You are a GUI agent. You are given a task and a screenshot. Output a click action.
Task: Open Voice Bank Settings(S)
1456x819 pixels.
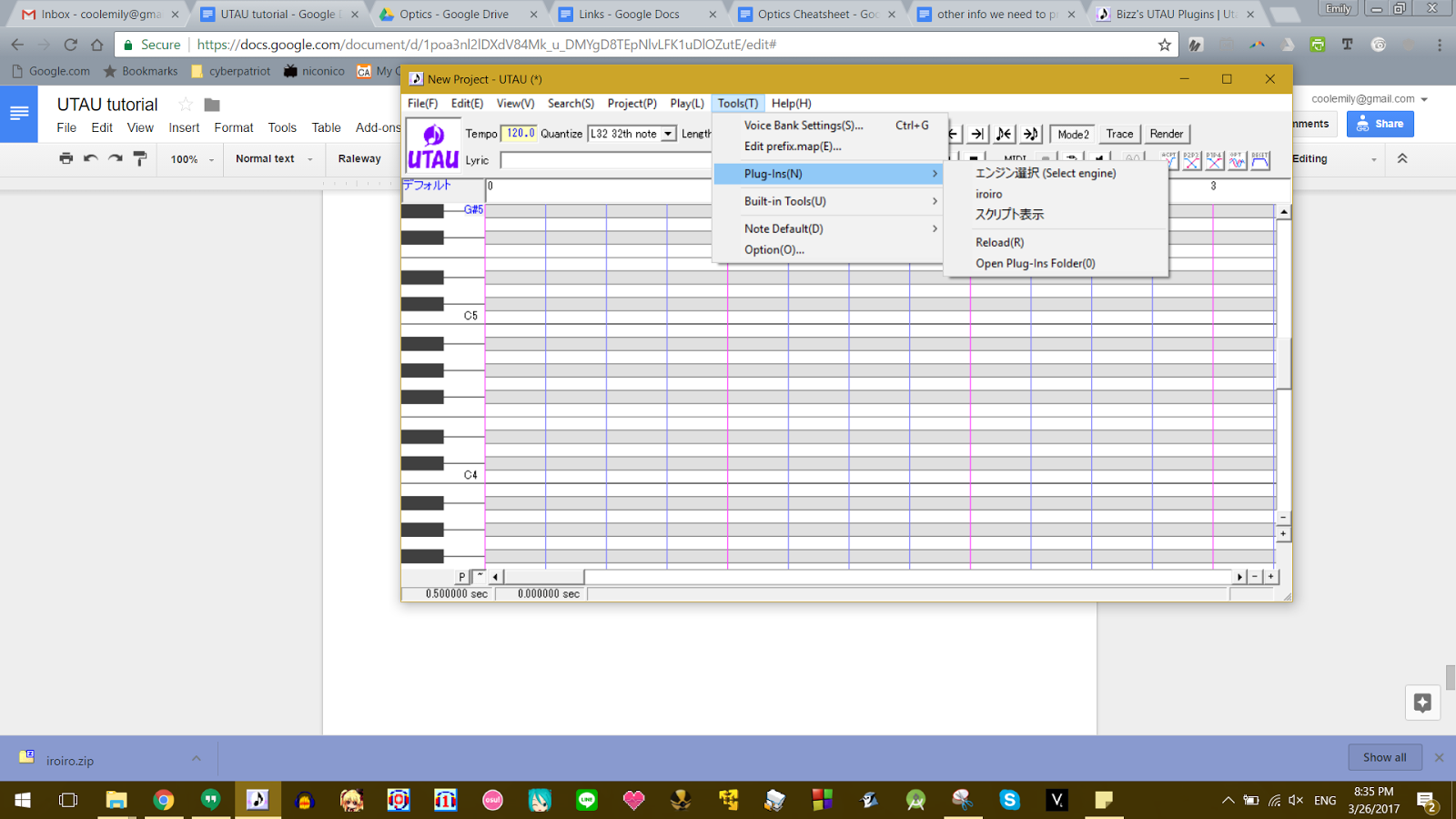tap(827, 126)
